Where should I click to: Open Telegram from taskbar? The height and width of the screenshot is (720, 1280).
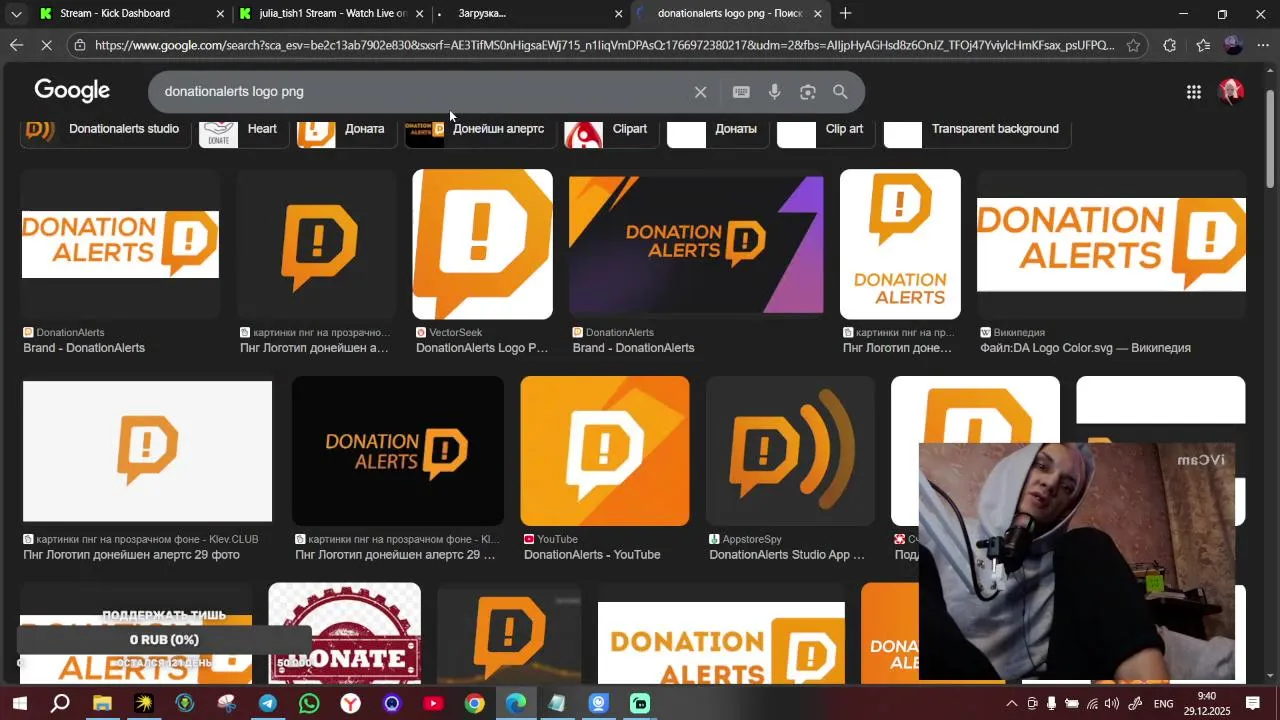point(267,704)
